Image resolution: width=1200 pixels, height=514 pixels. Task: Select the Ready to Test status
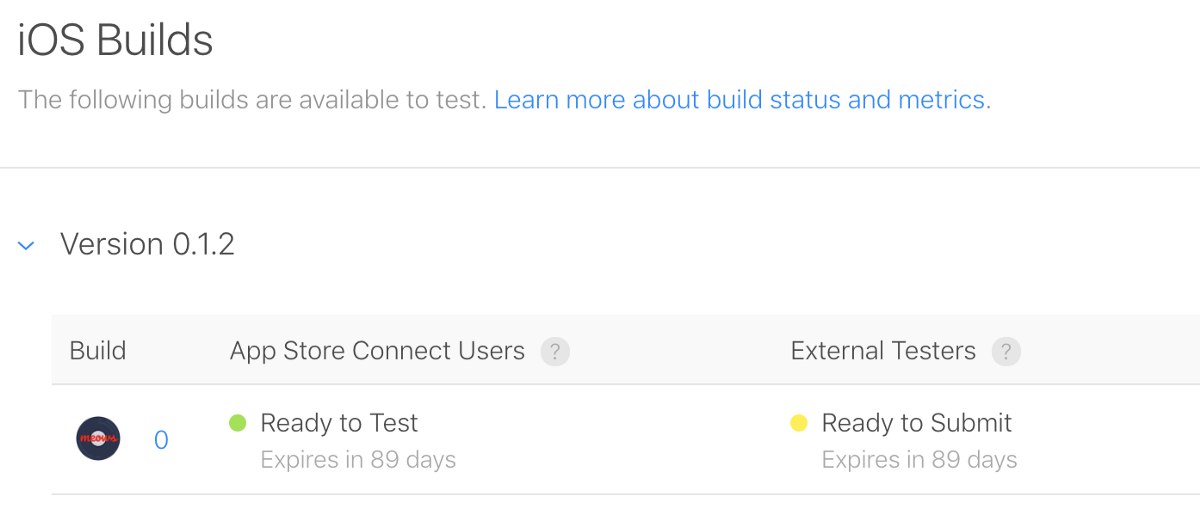[x=339, y=423]
